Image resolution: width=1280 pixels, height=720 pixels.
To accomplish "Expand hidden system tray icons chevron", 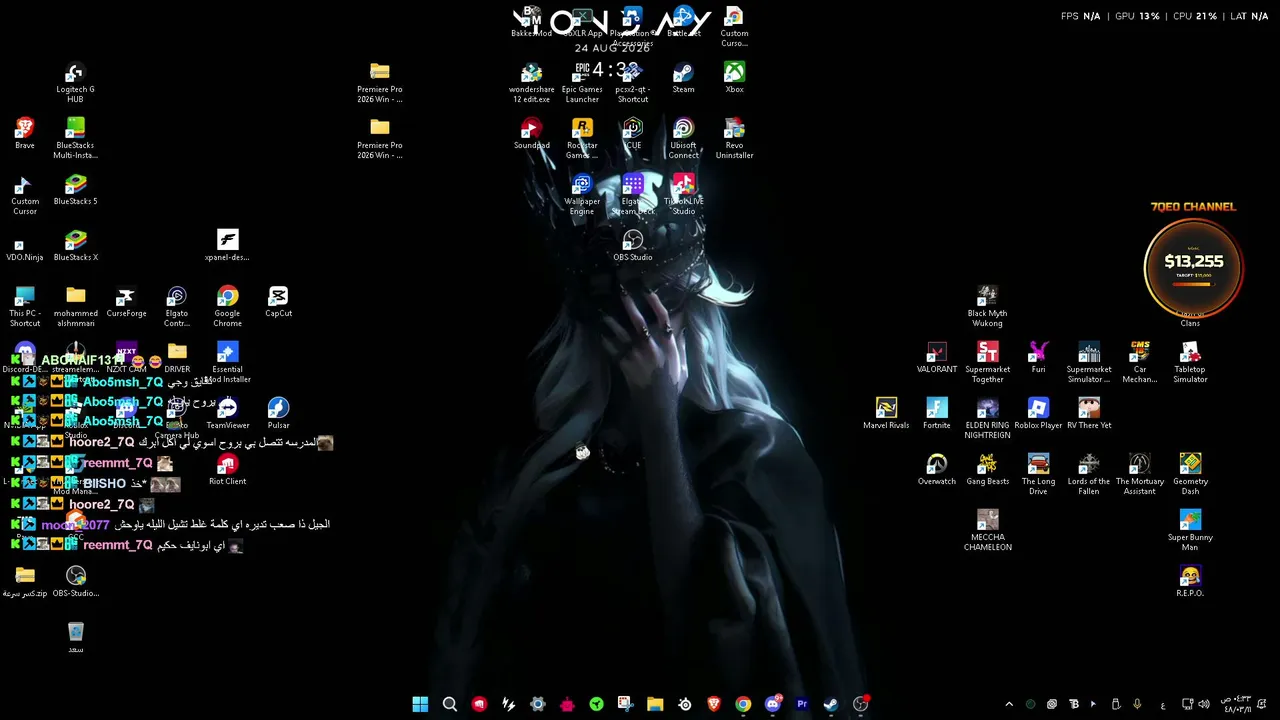I will point(1009,704).
